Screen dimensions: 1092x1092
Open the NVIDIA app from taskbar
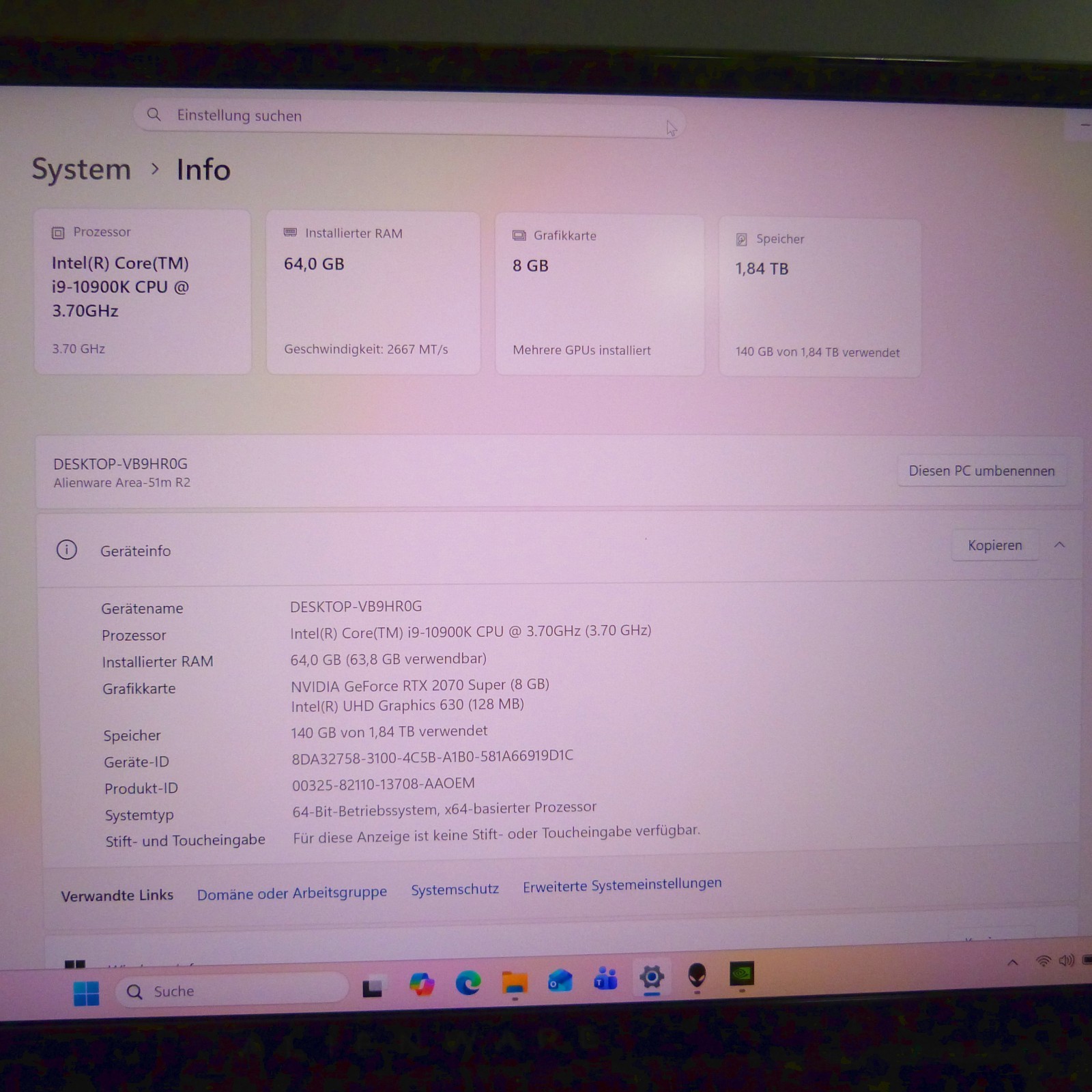[742, 973]
